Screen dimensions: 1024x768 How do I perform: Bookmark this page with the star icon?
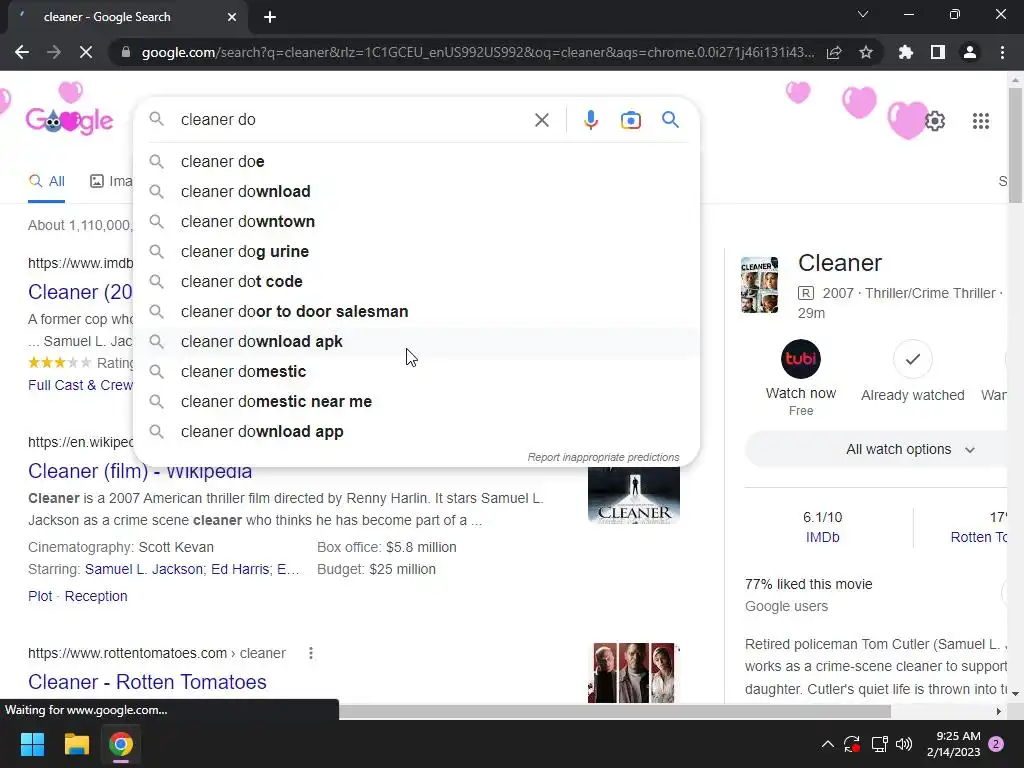pos(866,52)
